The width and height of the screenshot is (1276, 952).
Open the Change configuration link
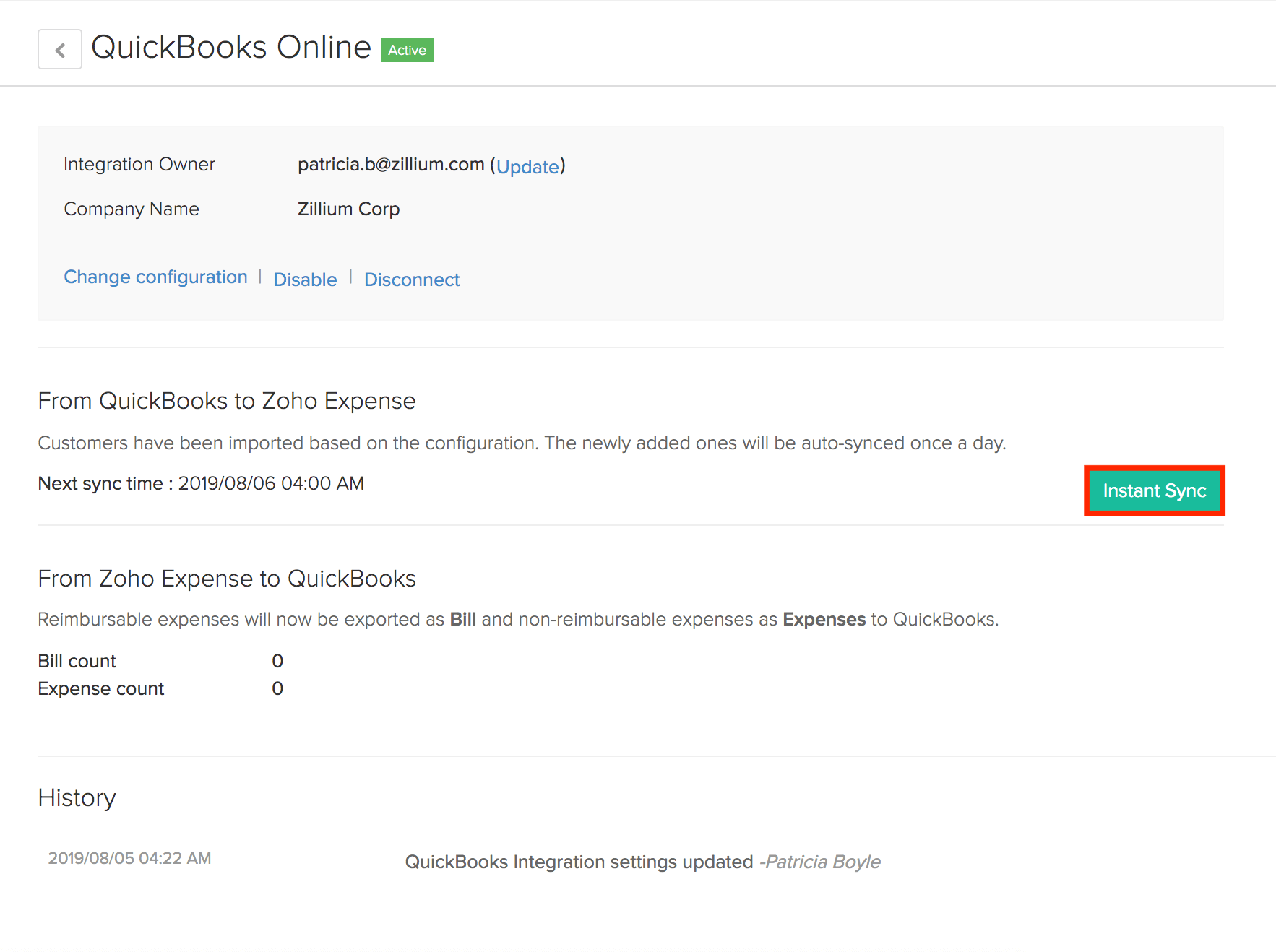point(155,277)
